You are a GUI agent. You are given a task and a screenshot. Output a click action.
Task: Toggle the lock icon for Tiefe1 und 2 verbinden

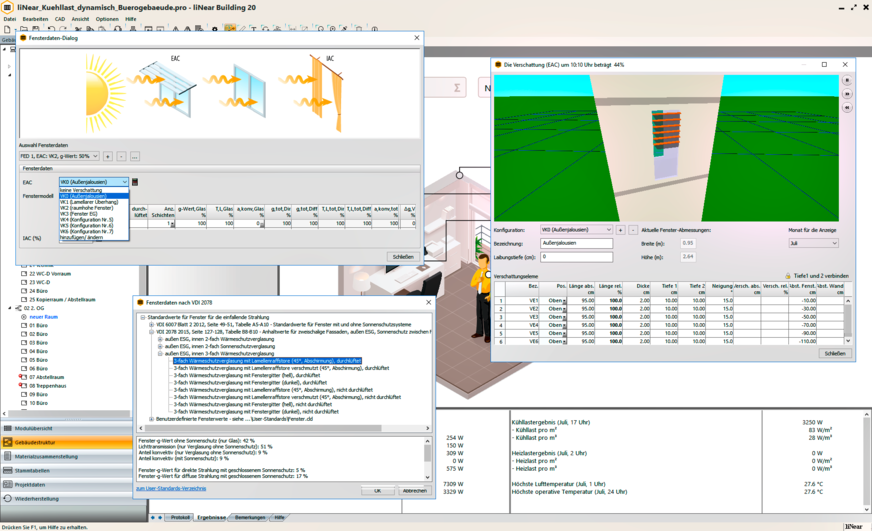[787, 276]
